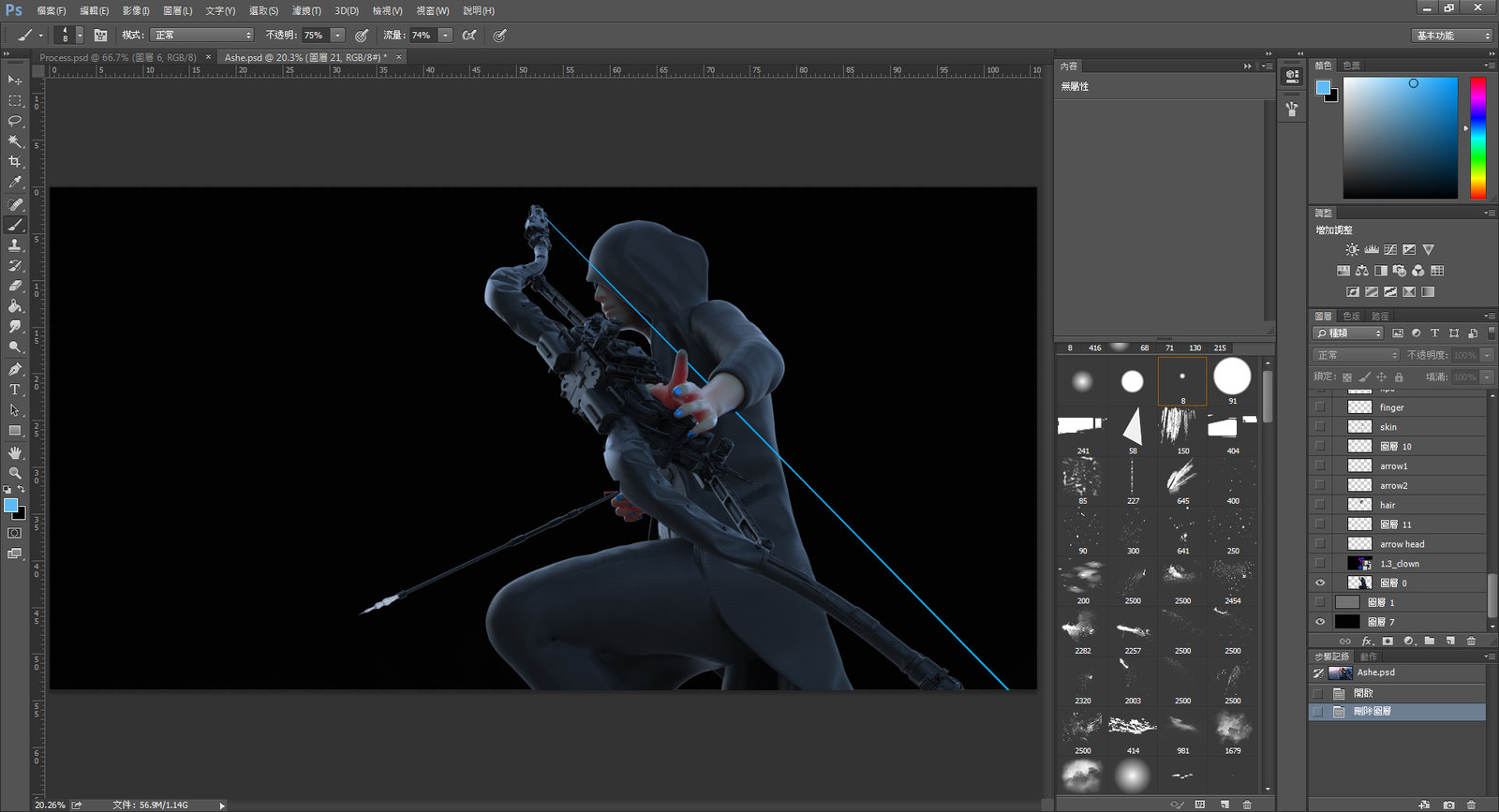Open the layer blend mode 正常 dropdown

(x=1356, y=355)
